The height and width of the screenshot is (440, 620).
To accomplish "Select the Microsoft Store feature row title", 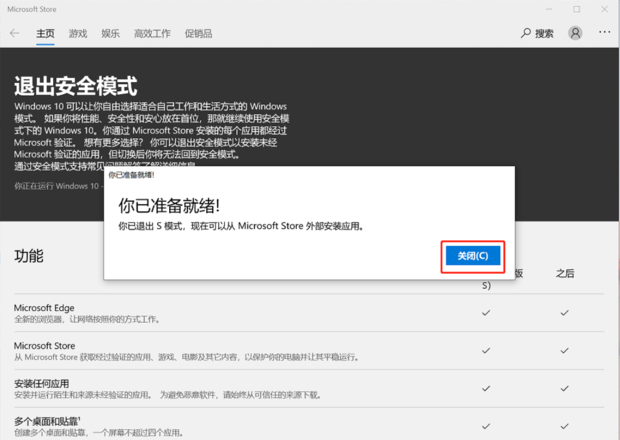I will coord(44,346).
